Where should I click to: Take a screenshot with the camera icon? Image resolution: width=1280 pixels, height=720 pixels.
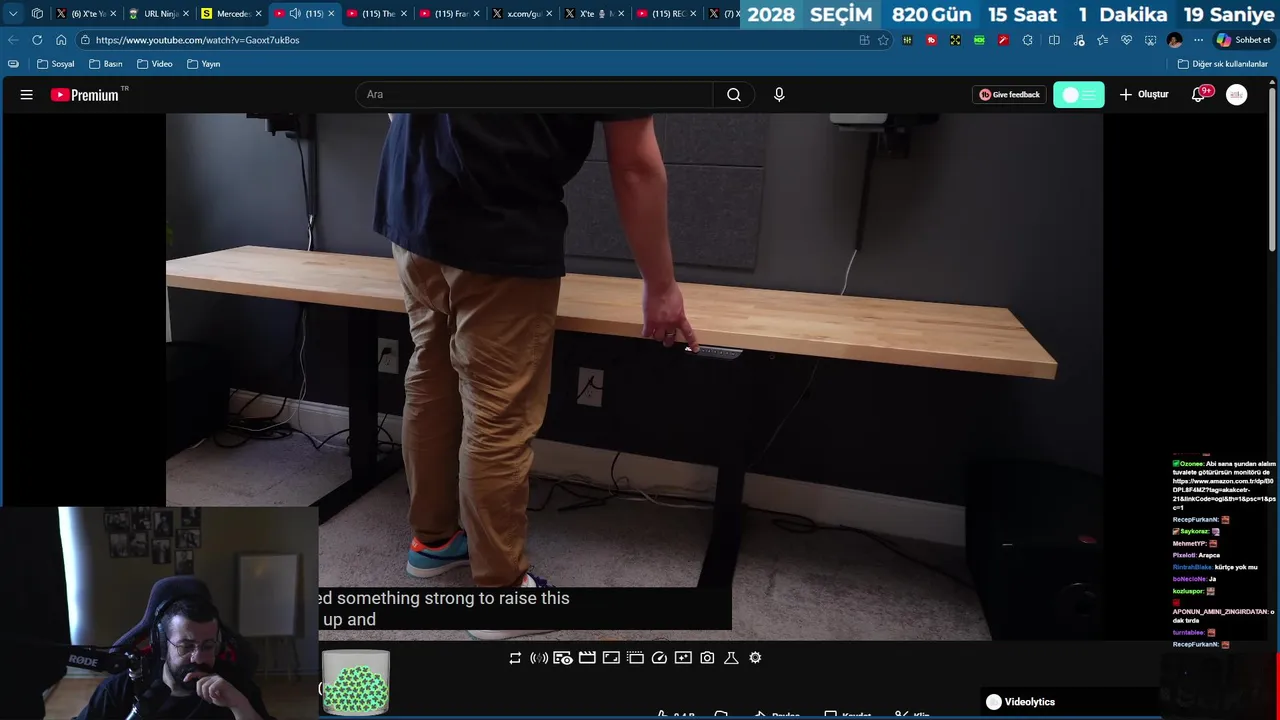pyautogui.click(x=707, y=658)
